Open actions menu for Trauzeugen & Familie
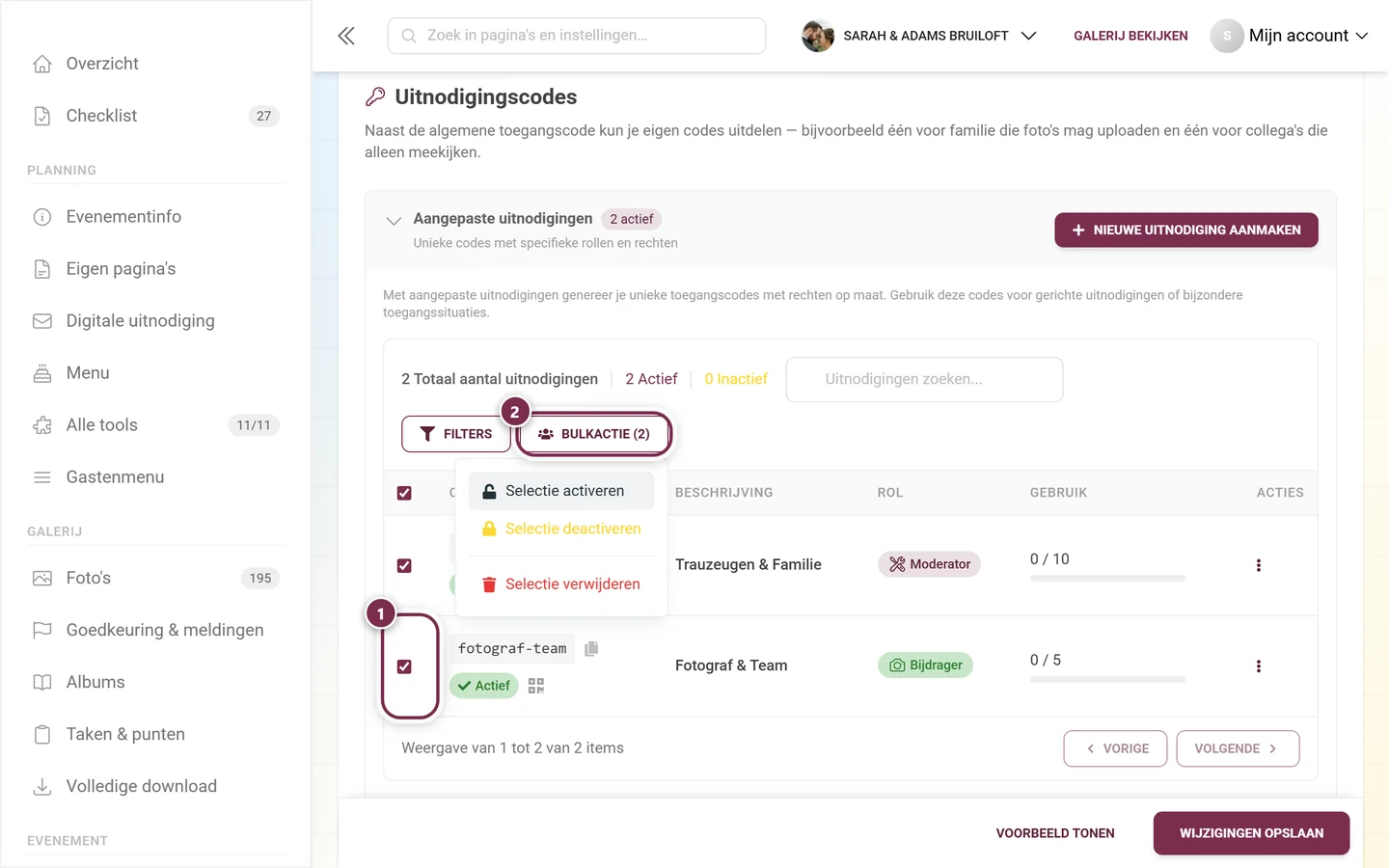 pos(1258,565)
